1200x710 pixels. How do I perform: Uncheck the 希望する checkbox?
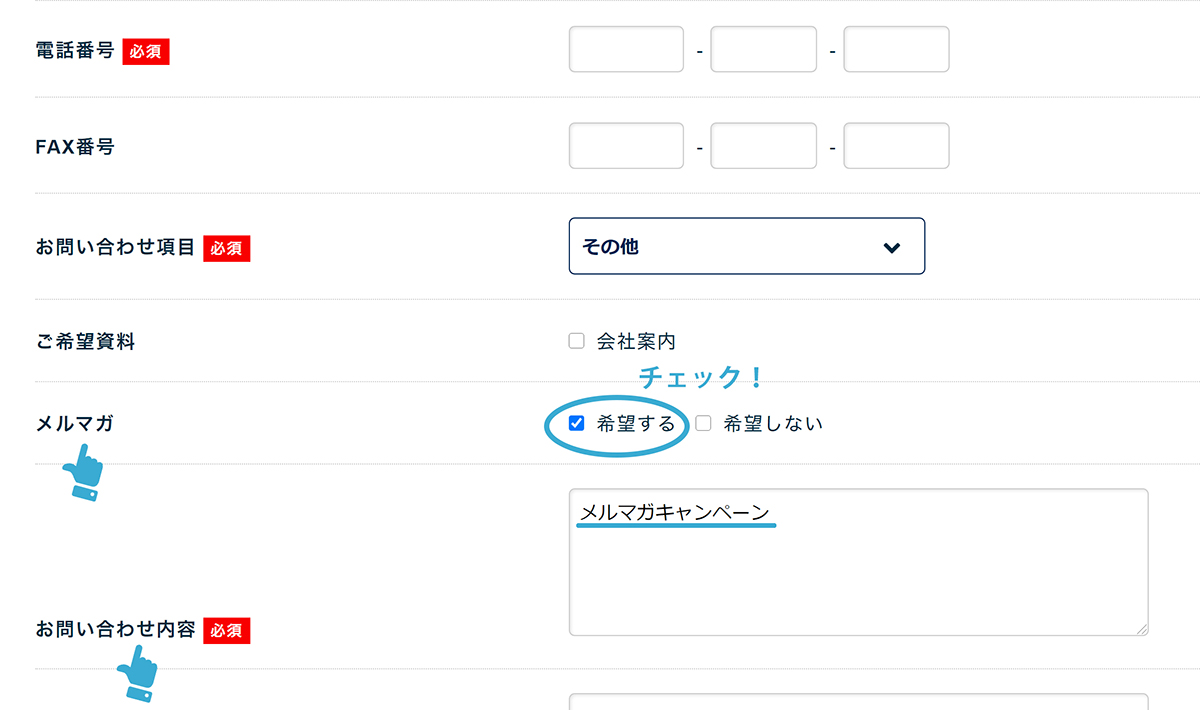[576, 423]
